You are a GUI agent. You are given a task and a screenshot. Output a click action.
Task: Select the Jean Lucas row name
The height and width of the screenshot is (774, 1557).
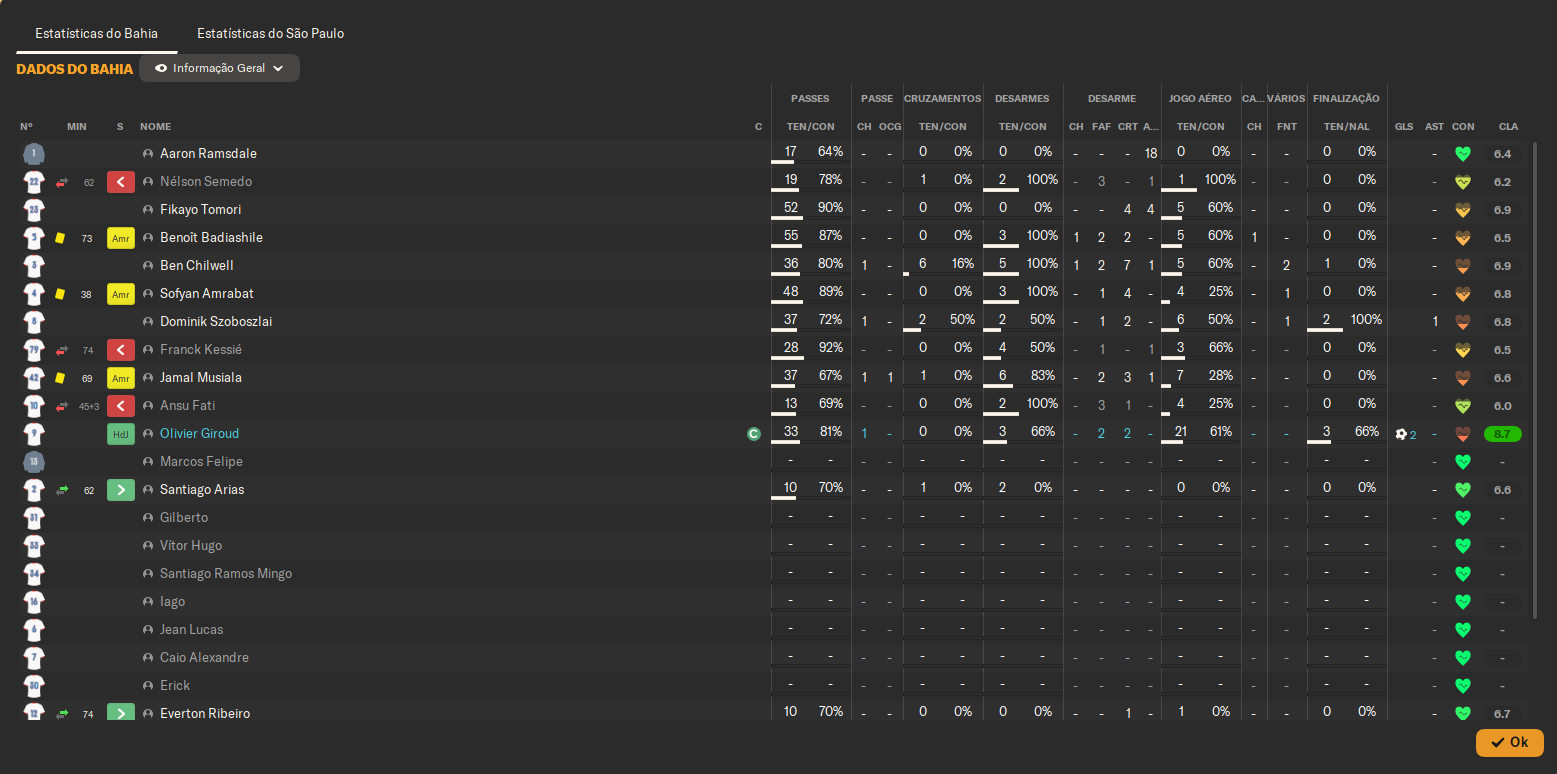[x=192, y=630]
